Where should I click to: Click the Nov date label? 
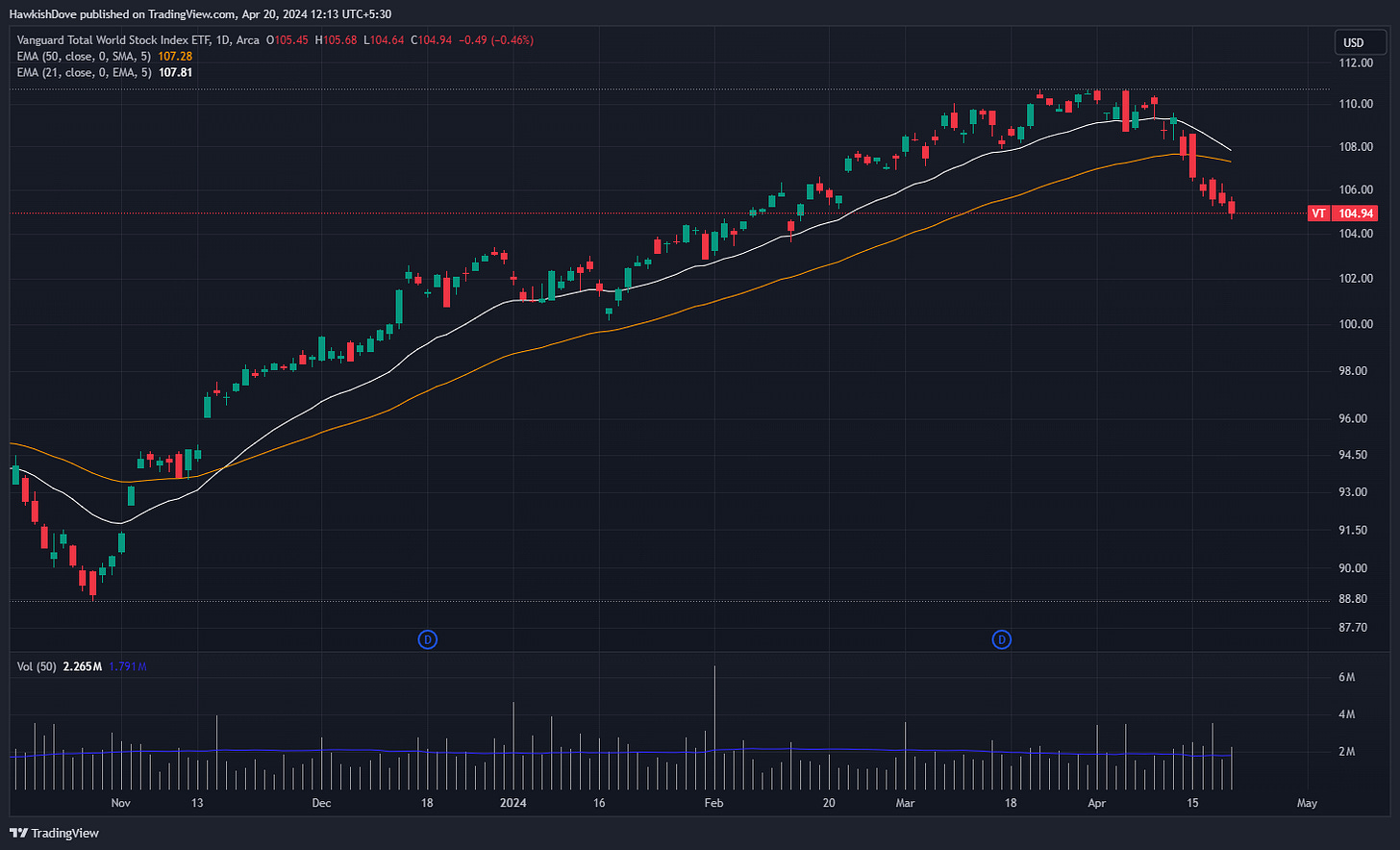click(120, 803)
